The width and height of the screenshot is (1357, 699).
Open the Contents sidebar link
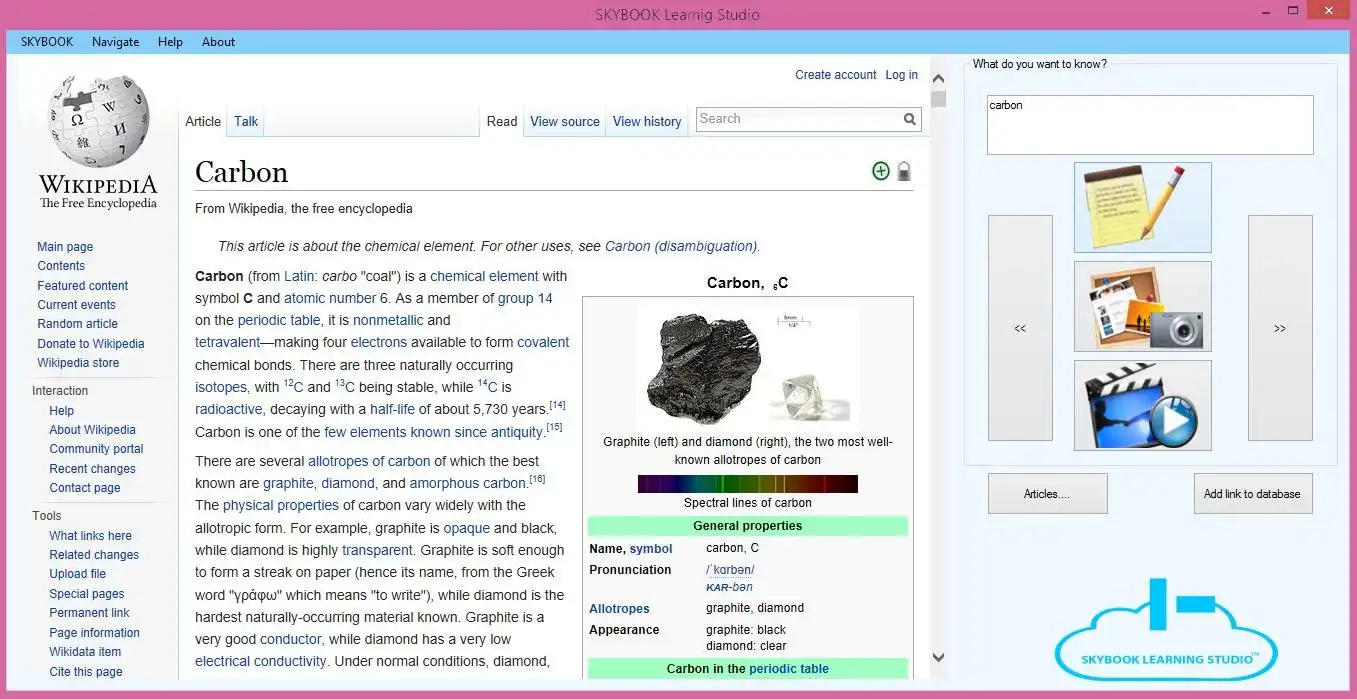click(61, 266)
